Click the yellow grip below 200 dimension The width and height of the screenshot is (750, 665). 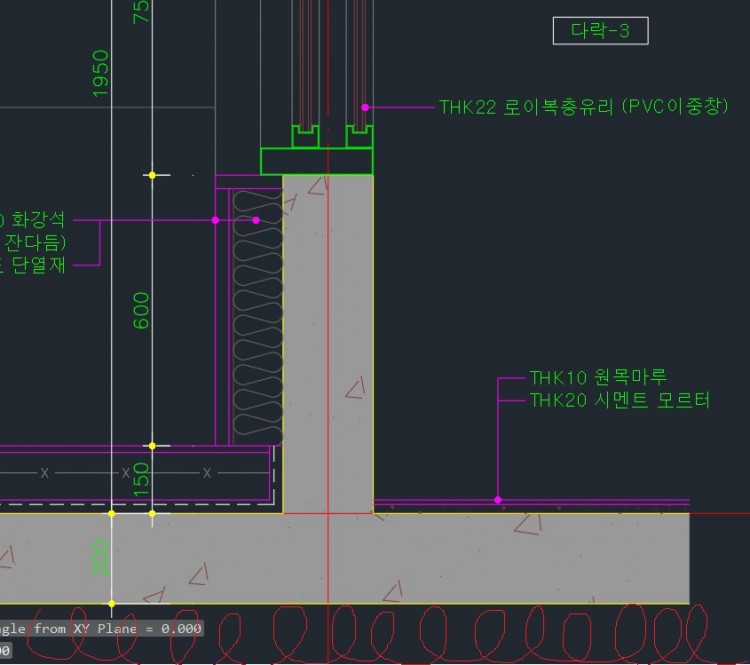(111, 604)
